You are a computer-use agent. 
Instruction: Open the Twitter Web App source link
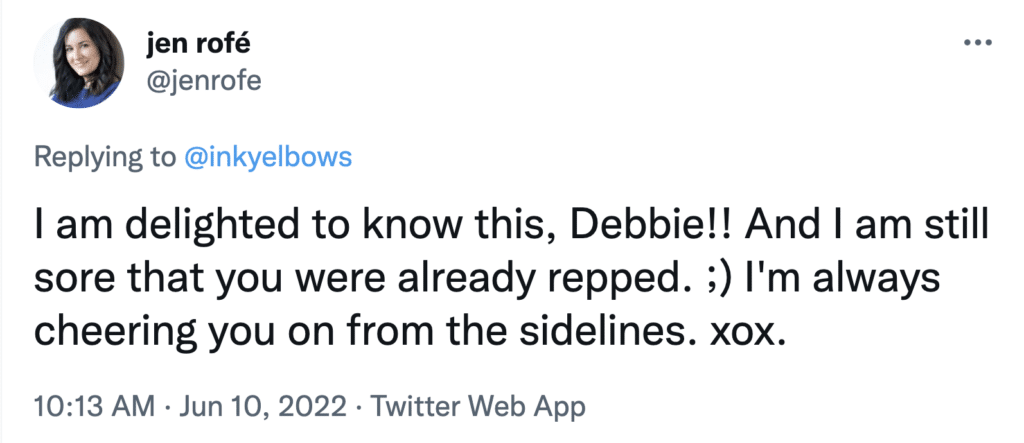tap(477, 407)
